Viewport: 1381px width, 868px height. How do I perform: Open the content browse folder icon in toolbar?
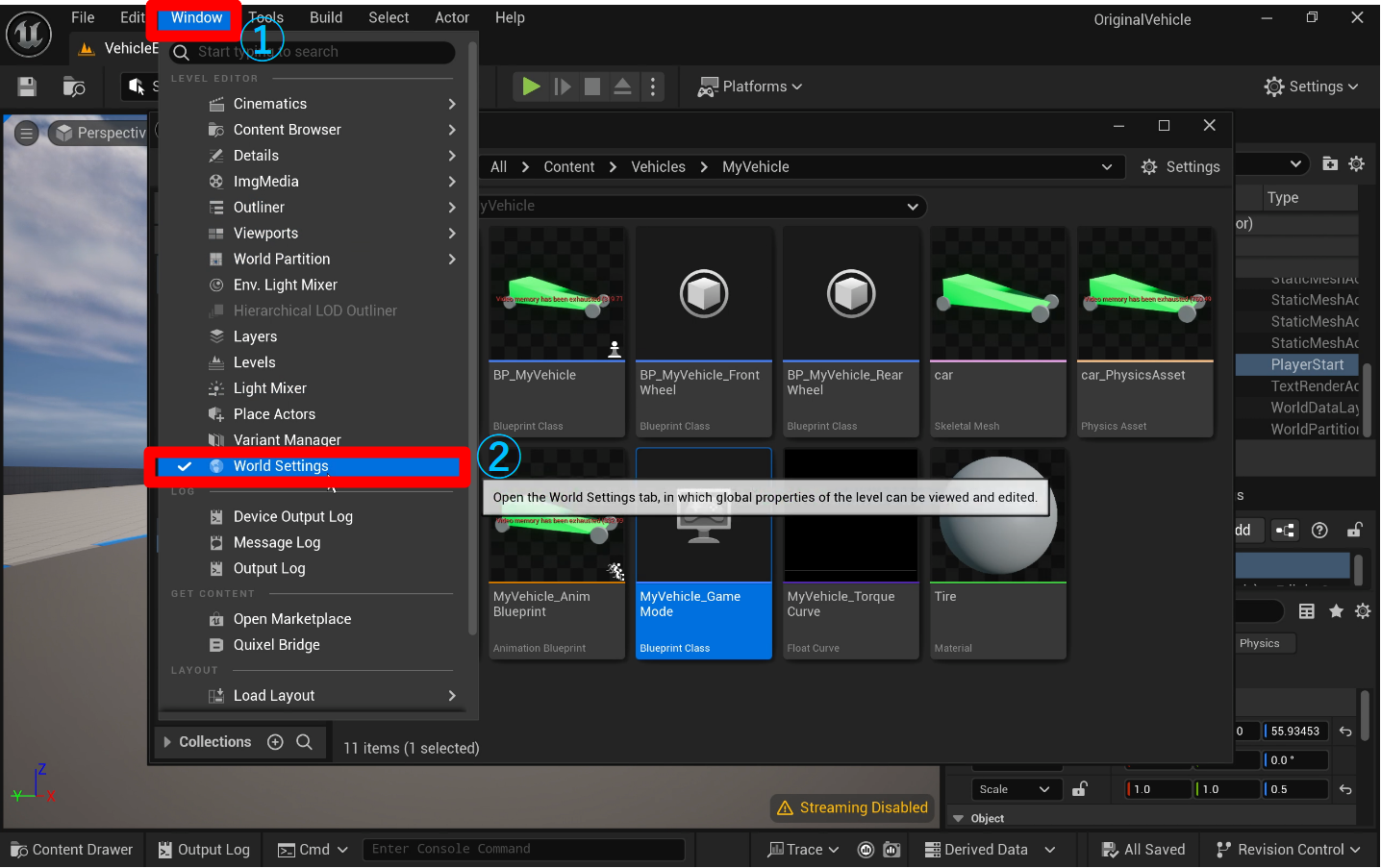click(x=74, y=87)
